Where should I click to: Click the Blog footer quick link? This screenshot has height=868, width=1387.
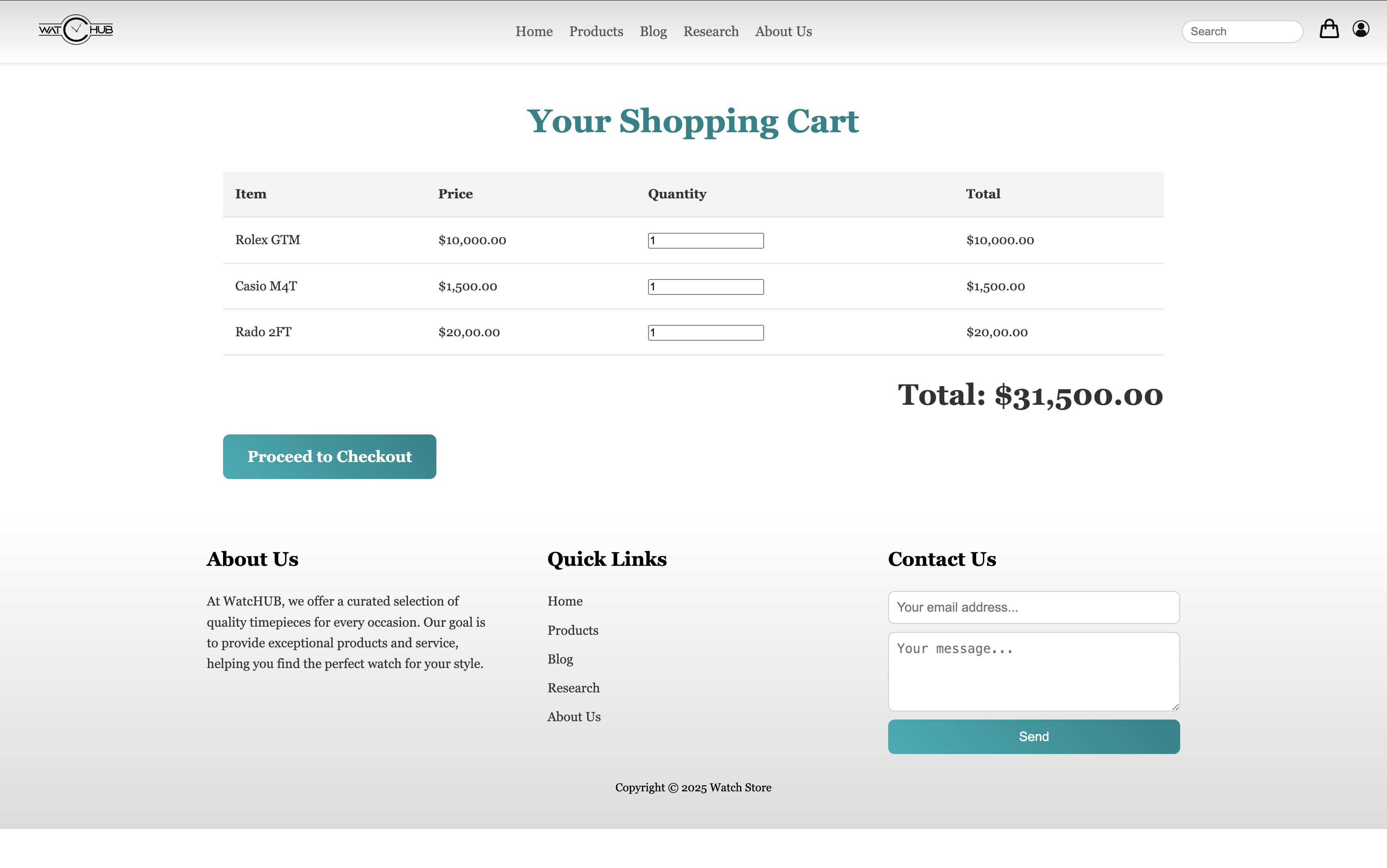point(560,659)
